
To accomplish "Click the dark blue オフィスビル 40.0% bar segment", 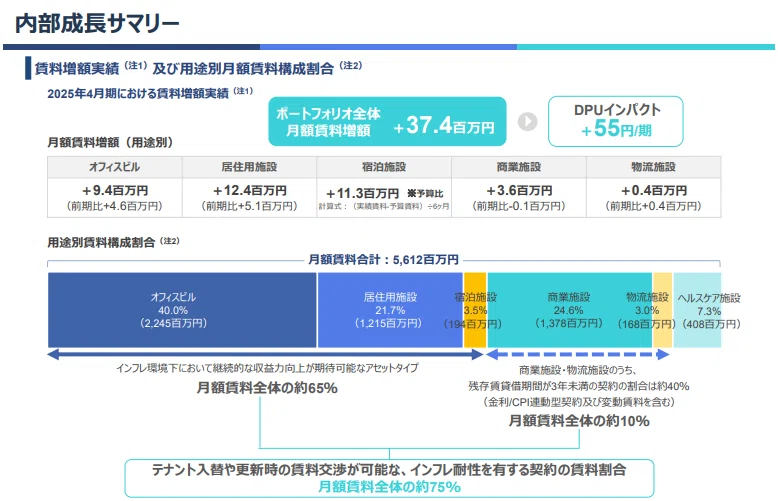I will (182, 310).
